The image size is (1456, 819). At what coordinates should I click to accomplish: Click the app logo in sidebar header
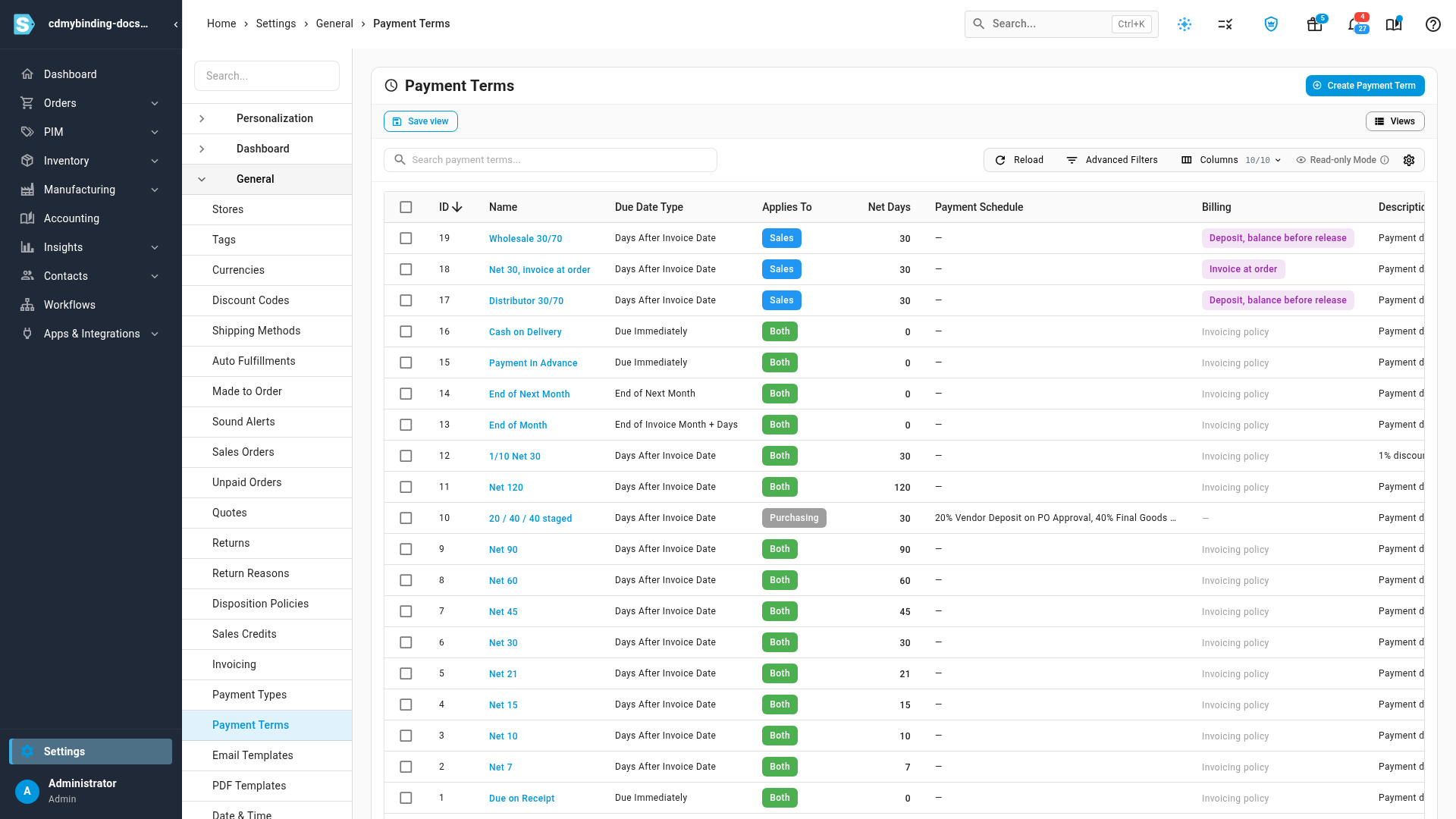pos(24,24)
